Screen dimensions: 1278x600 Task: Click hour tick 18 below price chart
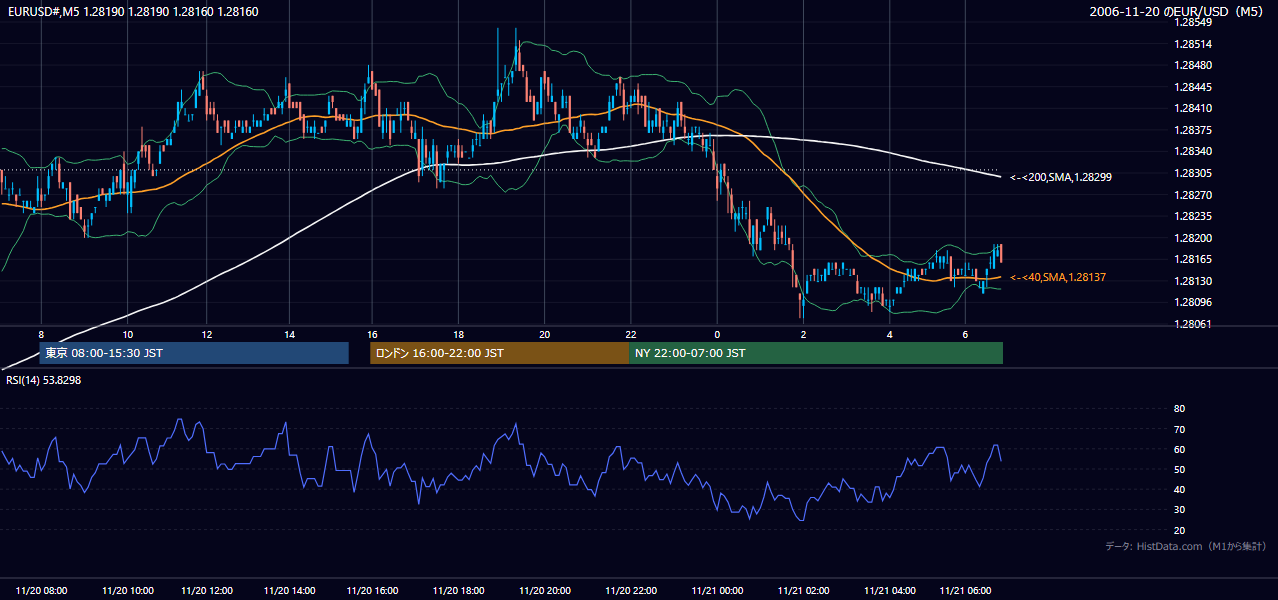(458, 334)
